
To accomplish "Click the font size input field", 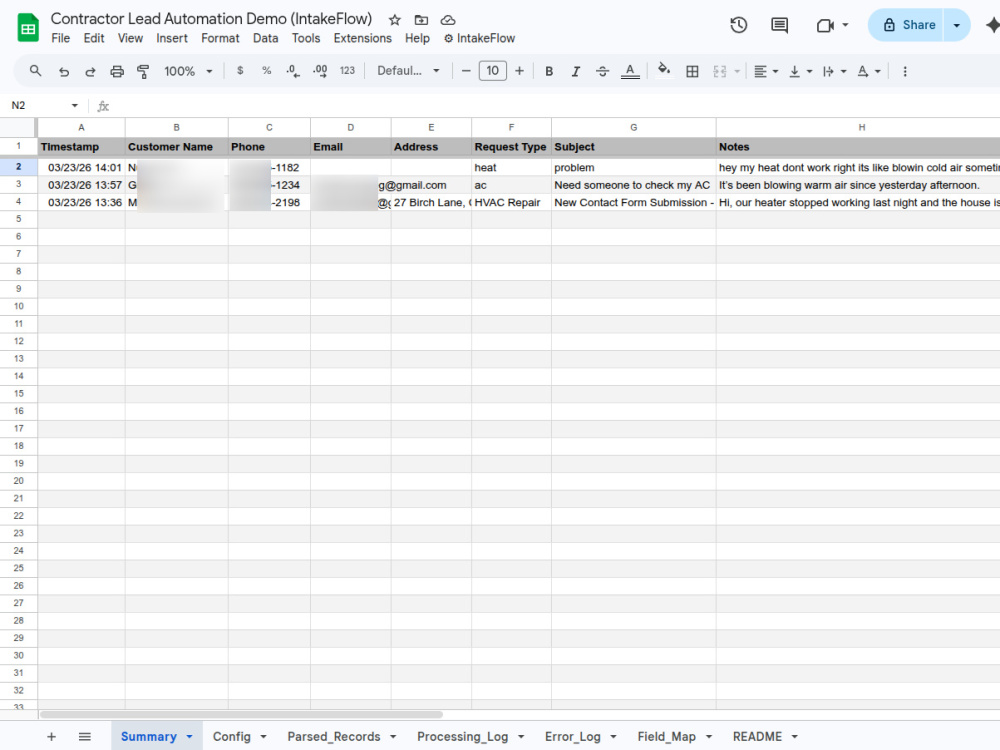I will (492, 71).
